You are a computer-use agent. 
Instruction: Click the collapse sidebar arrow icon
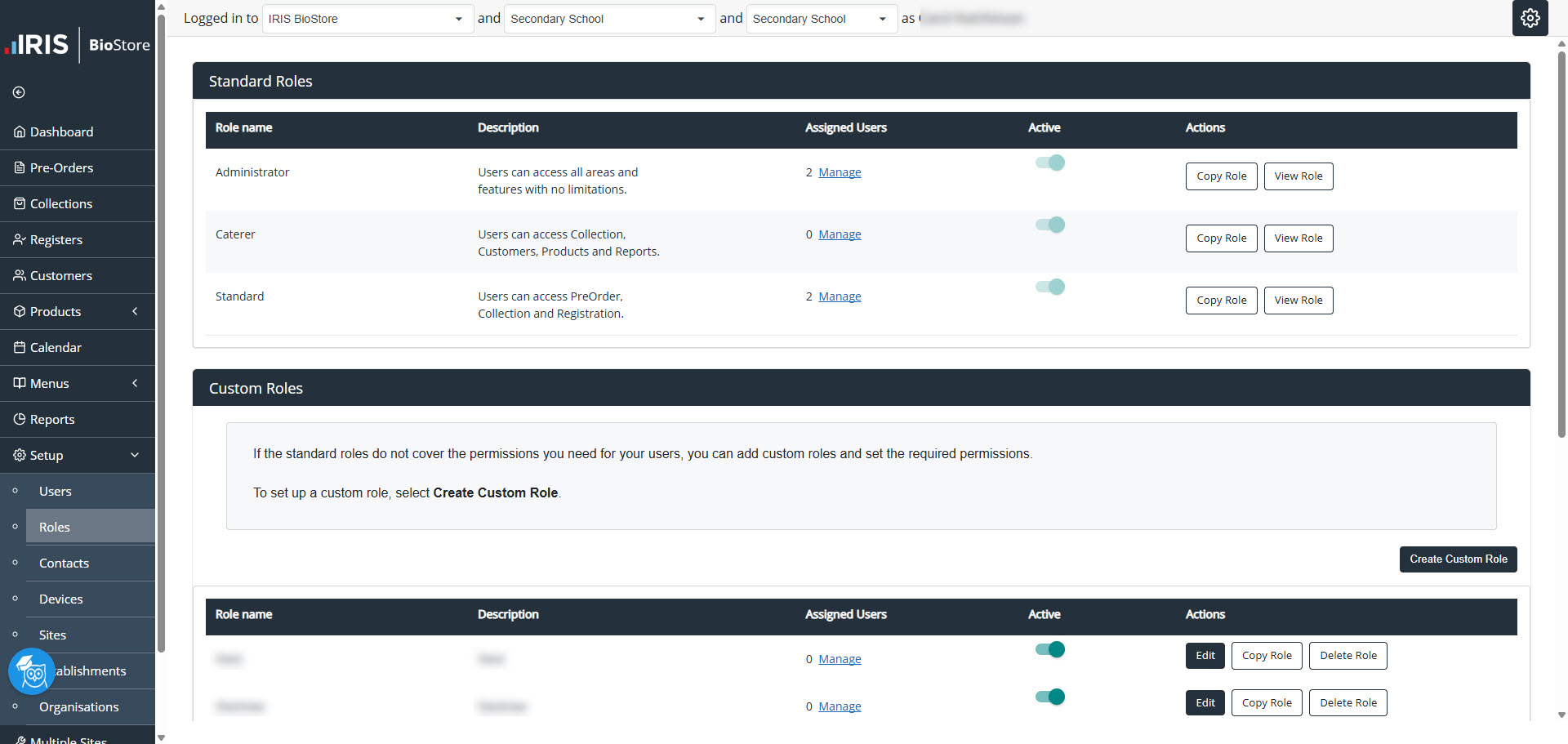click(19, 92)
